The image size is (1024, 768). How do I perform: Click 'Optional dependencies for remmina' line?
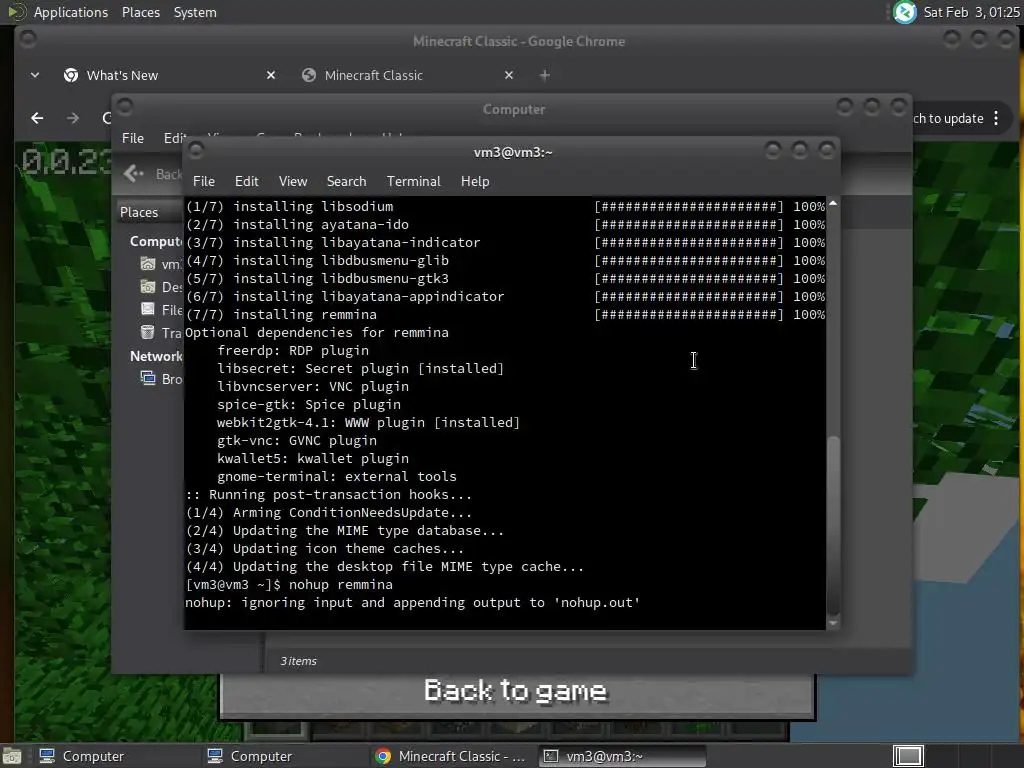tap(317, 332)
